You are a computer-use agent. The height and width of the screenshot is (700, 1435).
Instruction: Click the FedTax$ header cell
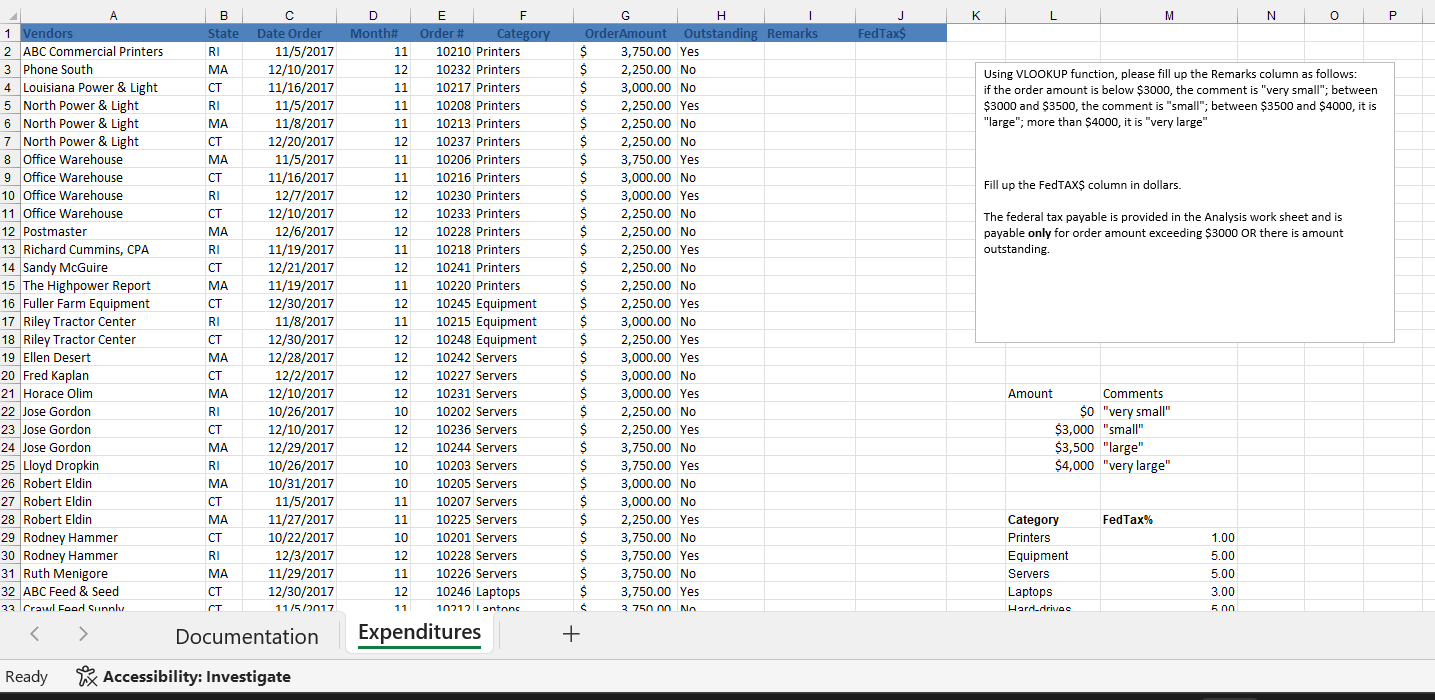tap(881, 33)
